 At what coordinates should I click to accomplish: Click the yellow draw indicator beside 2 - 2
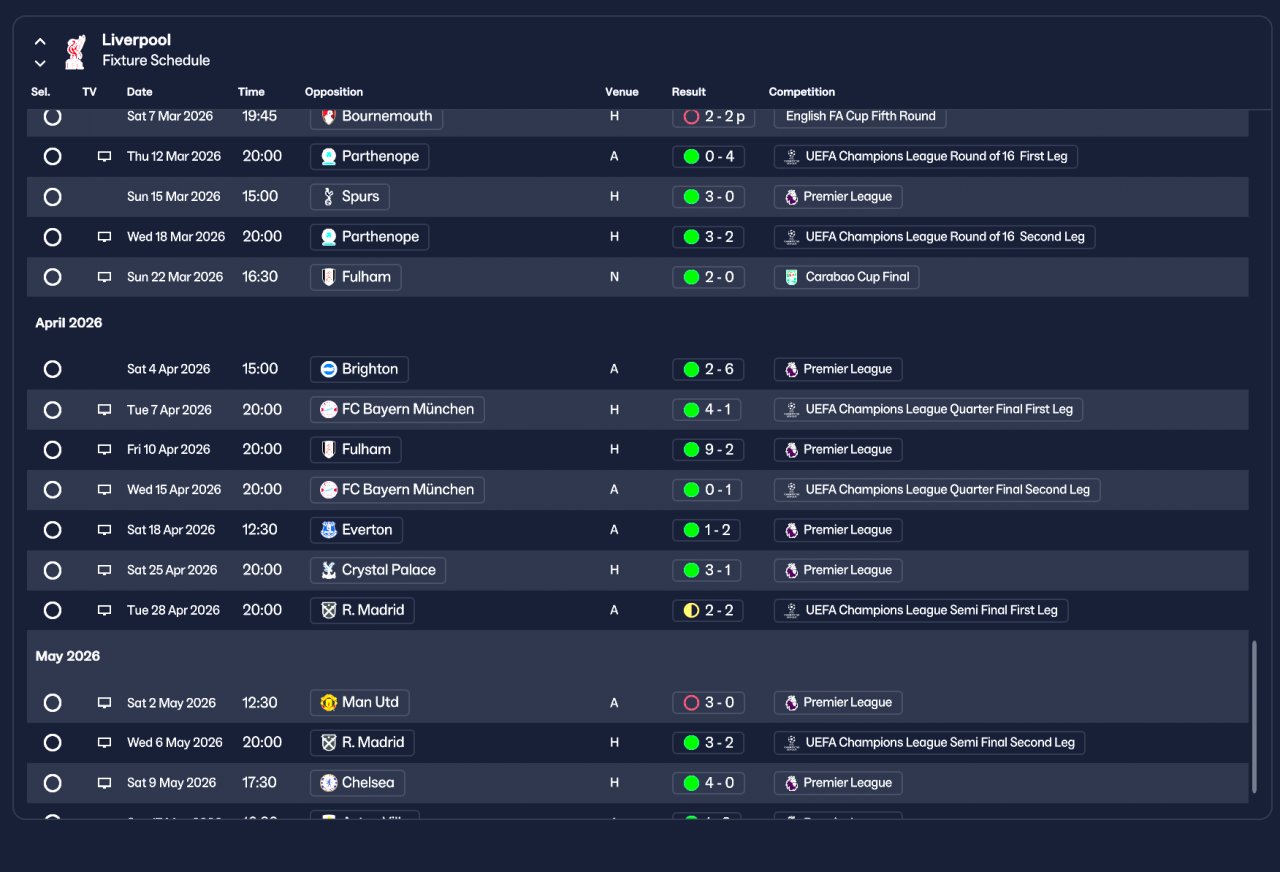(x=691, y=610)
